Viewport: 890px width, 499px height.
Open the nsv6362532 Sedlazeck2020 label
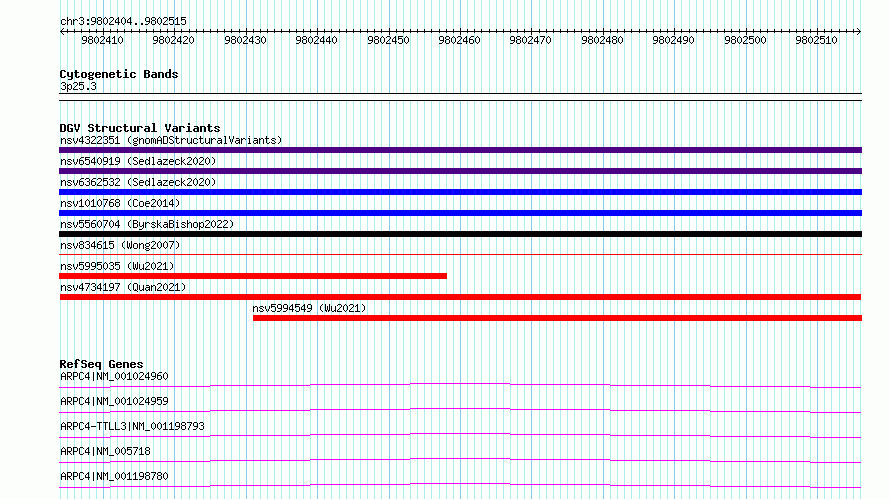click(x=138, y=182)
